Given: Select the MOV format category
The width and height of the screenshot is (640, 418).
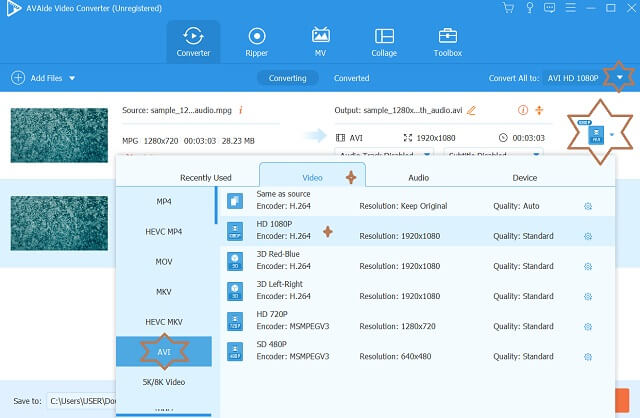Looking at the screenshot, I should [165, 264].
